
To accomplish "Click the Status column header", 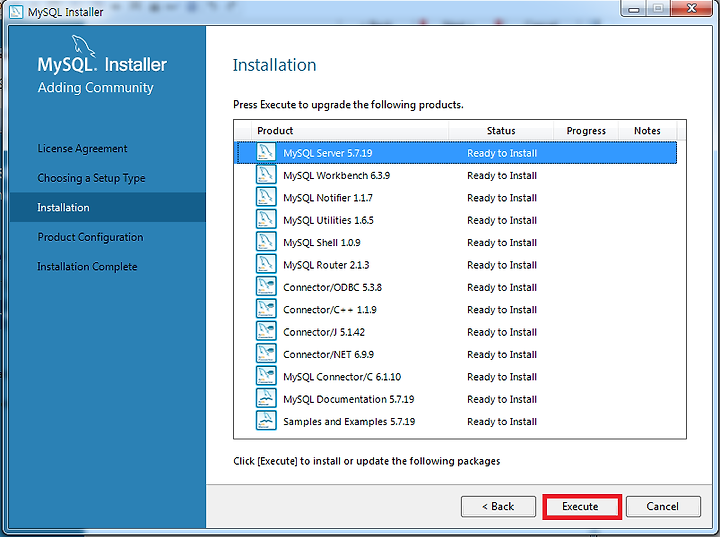I will [501, 130].
